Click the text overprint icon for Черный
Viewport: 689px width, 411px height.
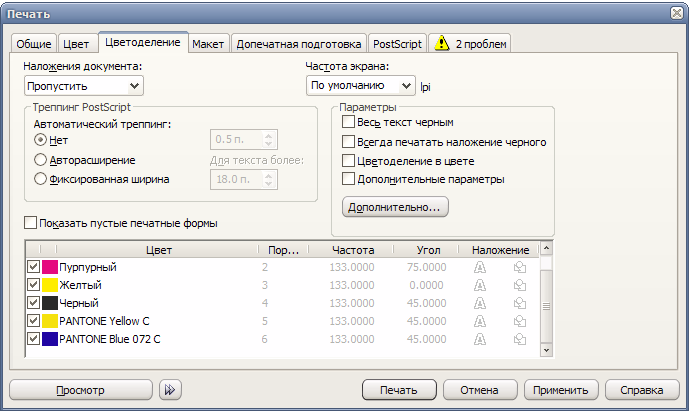tap(479, 304)
